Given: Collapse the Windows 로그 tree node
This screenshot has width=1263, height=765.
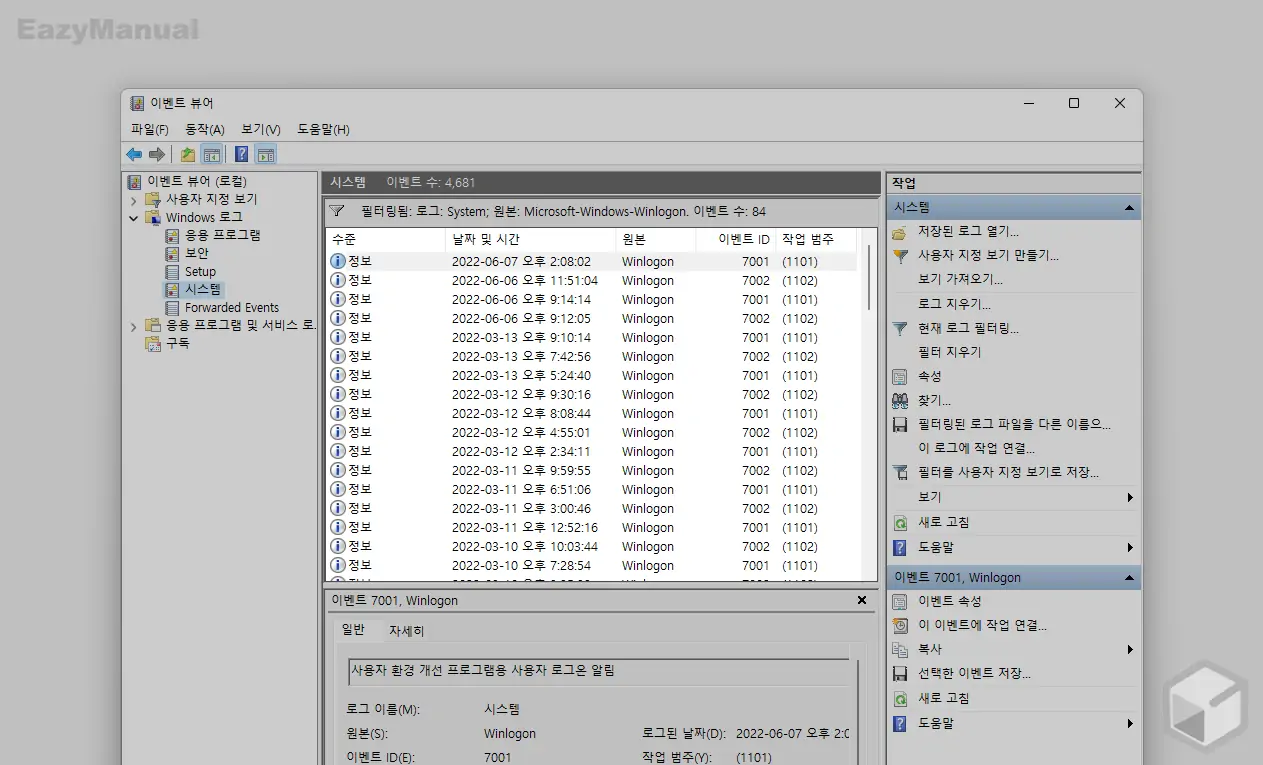Looking at the screenshot, I should tap(134, 218).
